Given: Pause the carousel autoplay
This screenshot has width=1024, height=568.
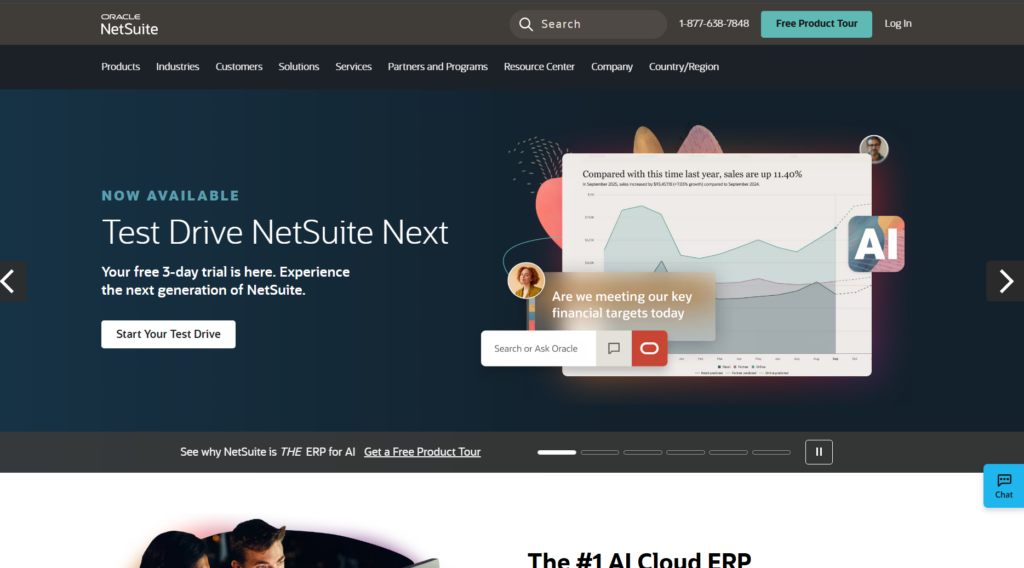Looking at the screenshot, I should pos(819,452).
